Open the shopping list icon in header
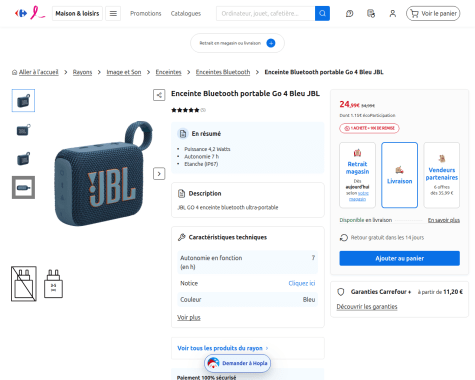Screen dimensions: 475x380 [371, 13]
